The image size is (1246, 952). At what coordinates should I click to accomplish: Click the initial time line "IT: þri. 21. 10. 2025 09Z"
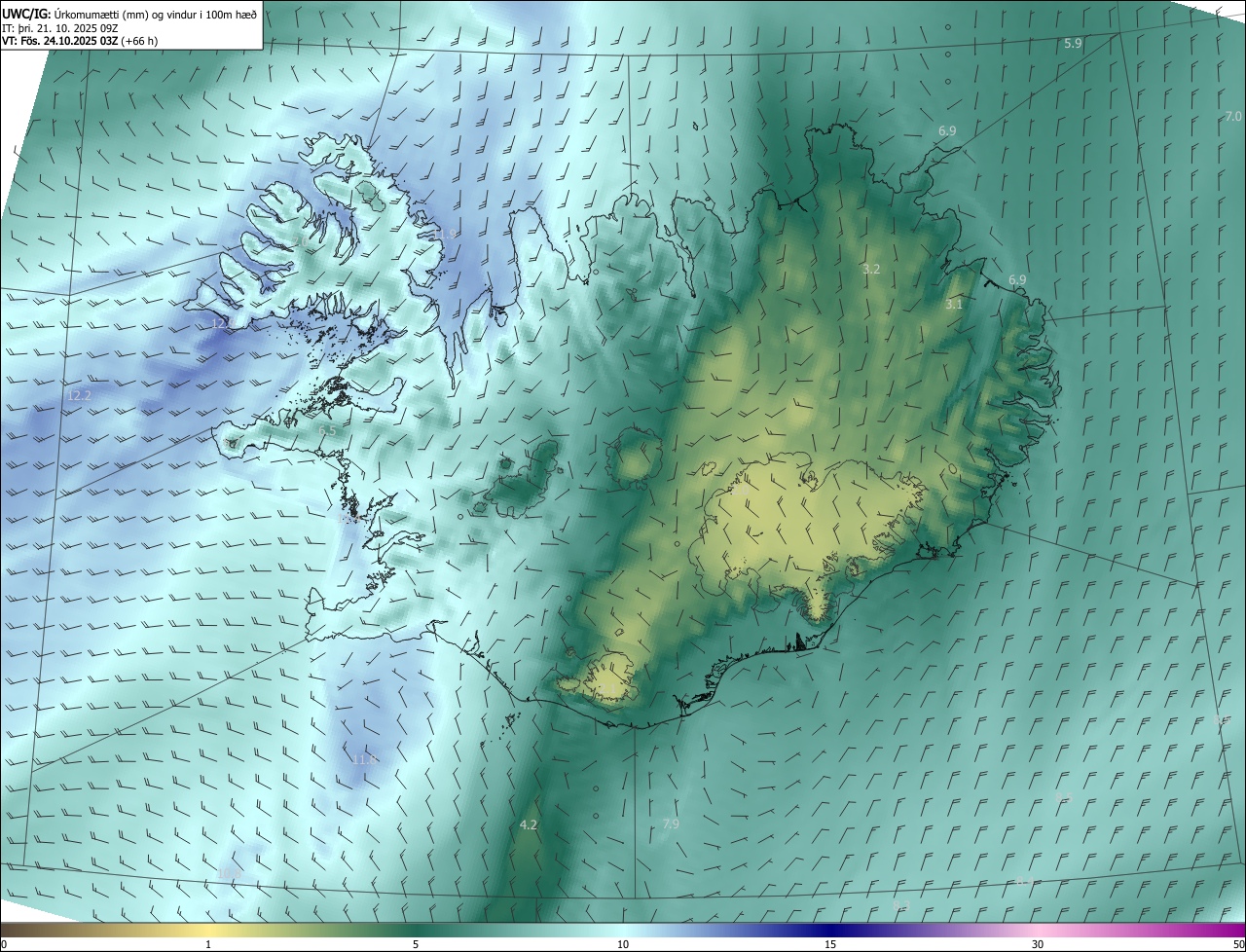[x=60, y=28]
